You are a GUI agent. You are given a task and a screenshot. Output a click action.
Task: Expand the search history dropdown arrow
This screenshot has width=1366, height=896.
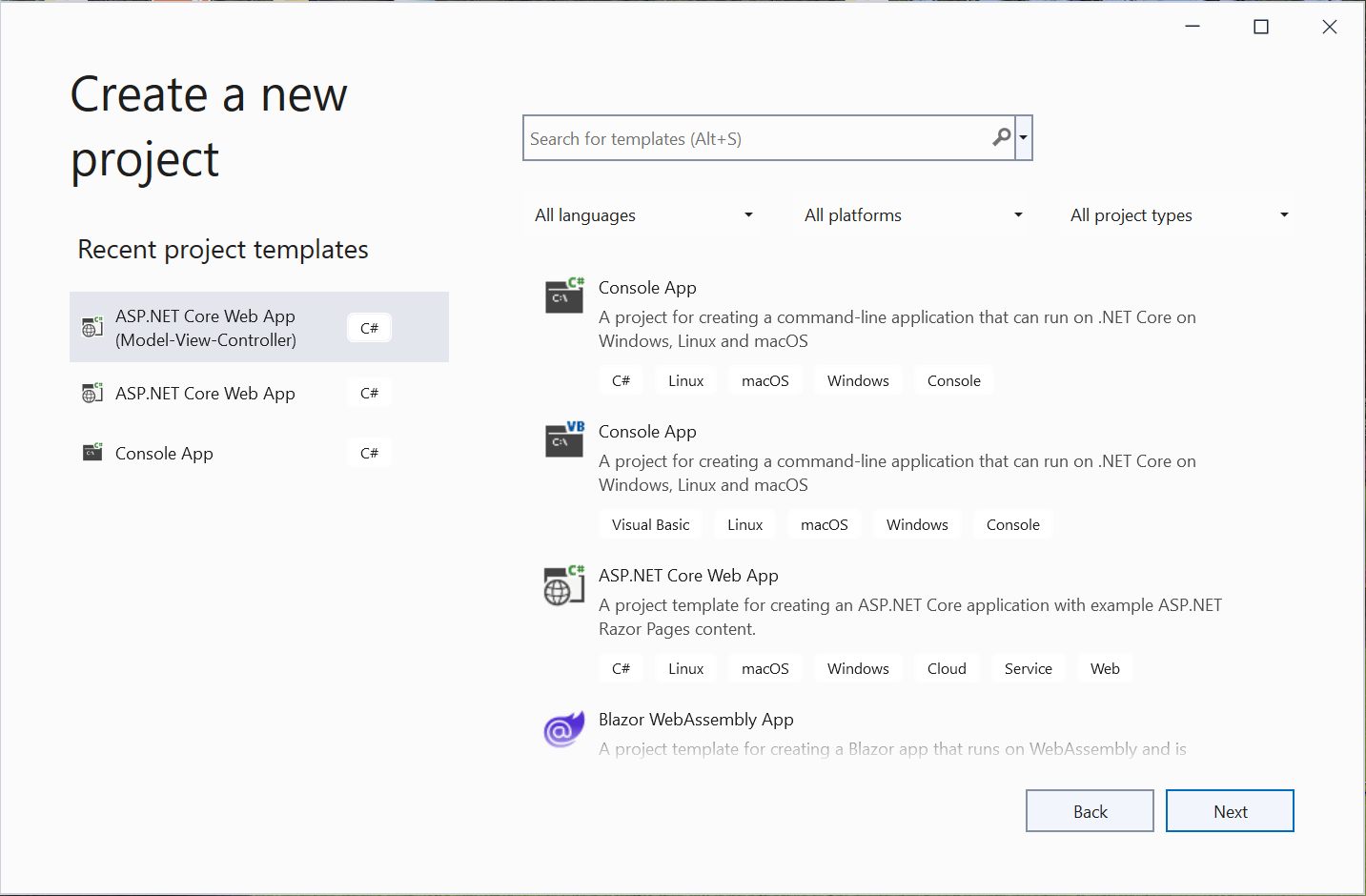[x=1024, y=138]
